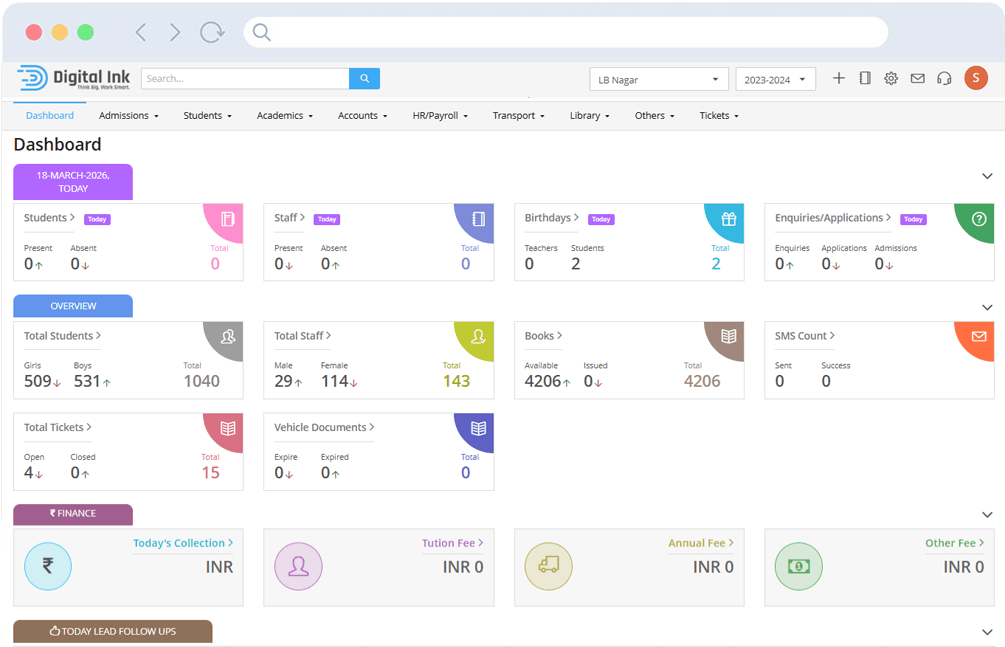Click the Today's Collection rupee icon
Image resolution: width=1005 pixels, height=647 pixels.
pos(48,567)
